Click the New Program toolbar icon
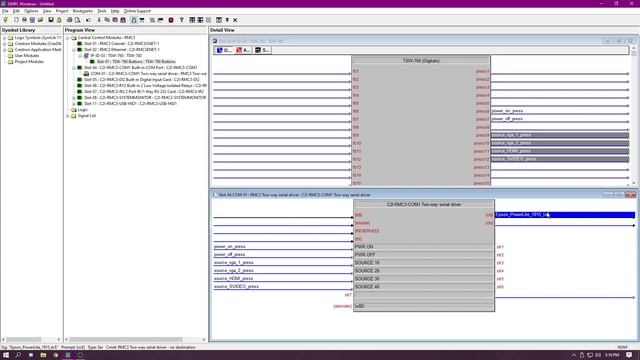Image resolution: width=640 pixels, height=360 pixels. pos(16,20)
